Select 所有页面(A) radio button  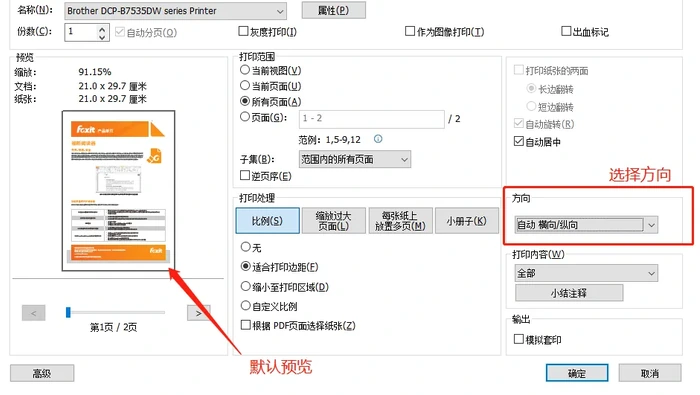[x=245, y=101]
